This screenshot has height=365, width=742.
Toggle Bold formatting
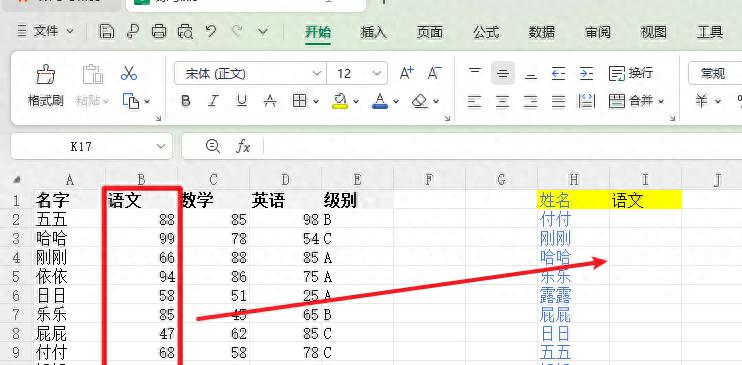point(186,101)
